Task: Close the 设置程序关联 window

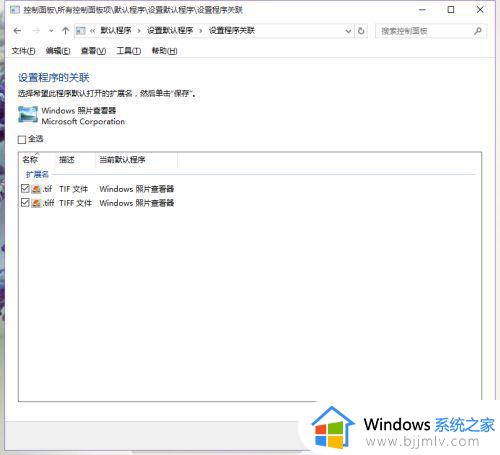Action: (x=480, y=10)
